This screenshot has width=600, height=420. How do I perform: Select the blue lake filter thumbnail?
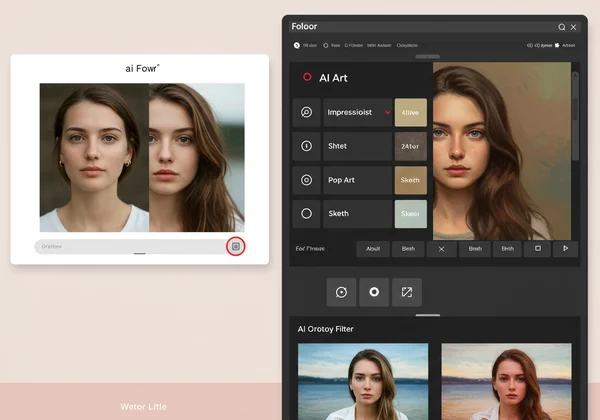click(363, 381)
